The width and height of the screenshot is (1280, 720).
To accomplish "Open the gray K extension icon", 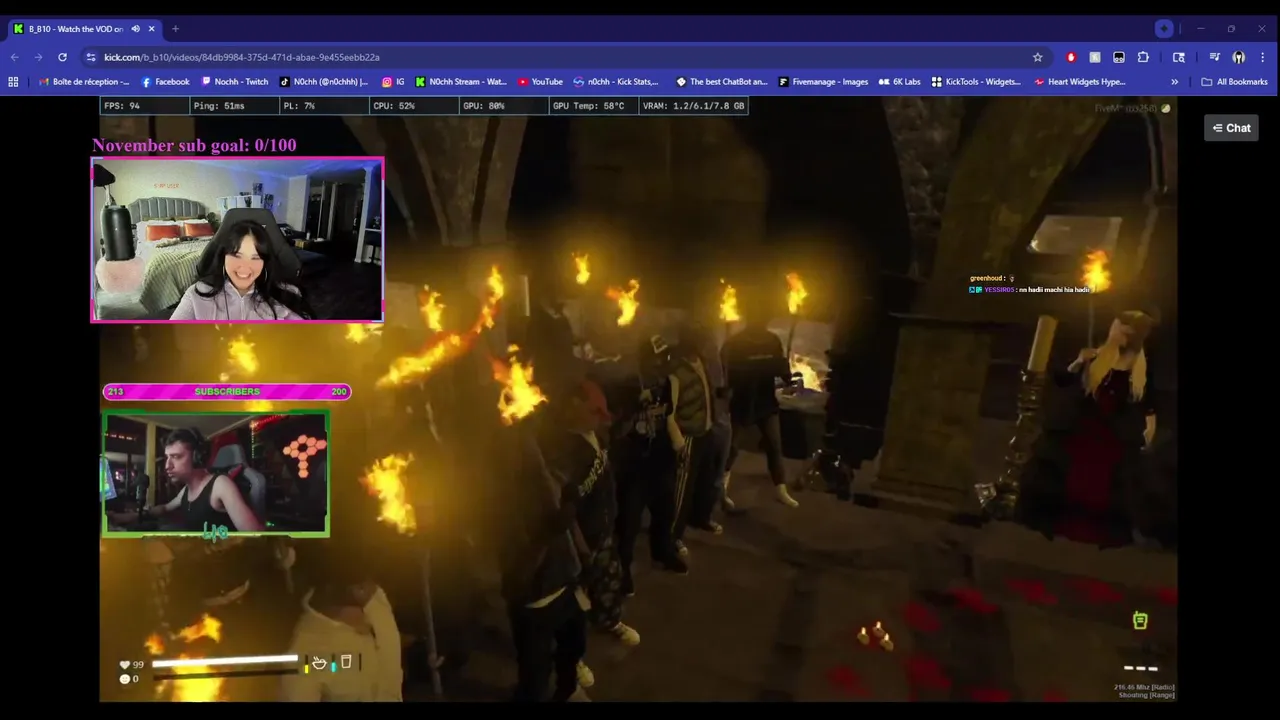I will click(x=1095, y=57).
